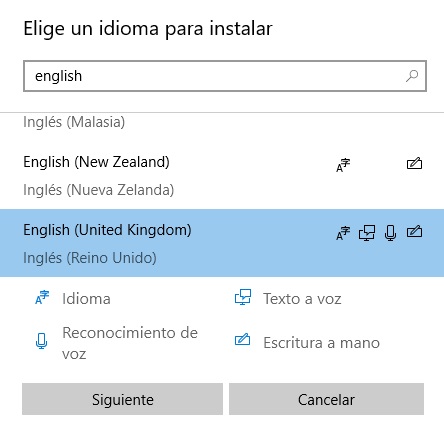Click the Inglés (Nueva Zelanda) subtitle
Viewport: 444px width, 428px height.
[x=99, y=190]
